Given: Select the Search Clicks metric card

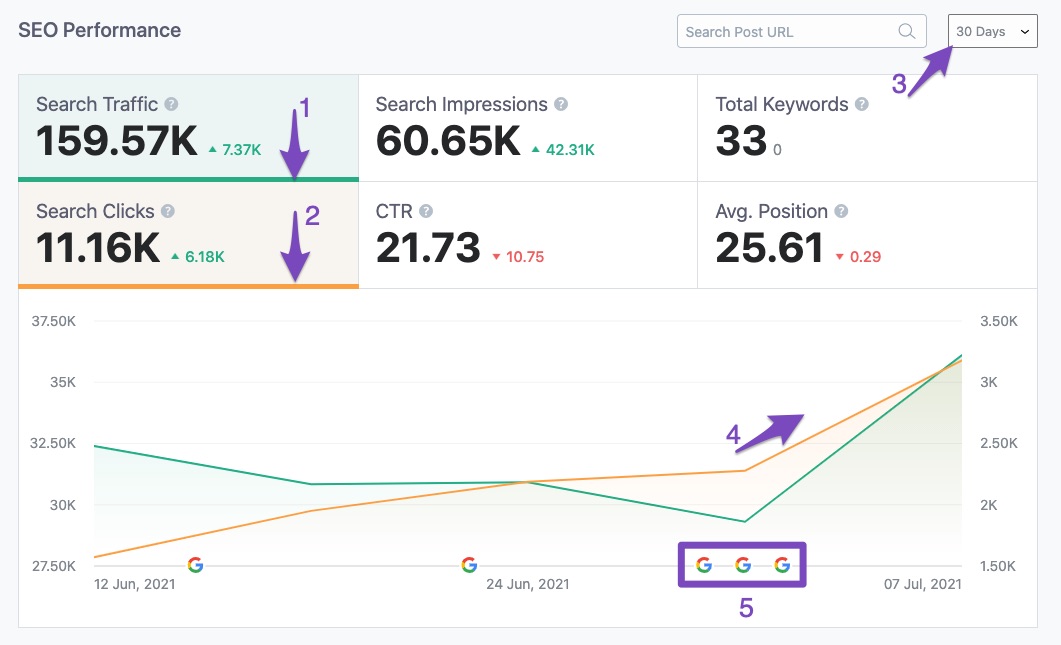Looking at the screenshot, I should tap(188, 235).
